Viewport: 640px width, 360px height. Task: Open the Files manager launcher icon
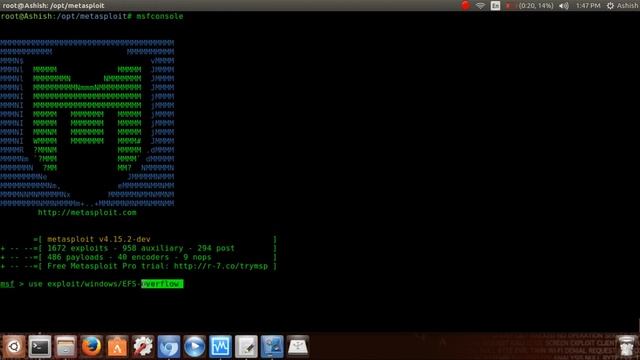65,347
